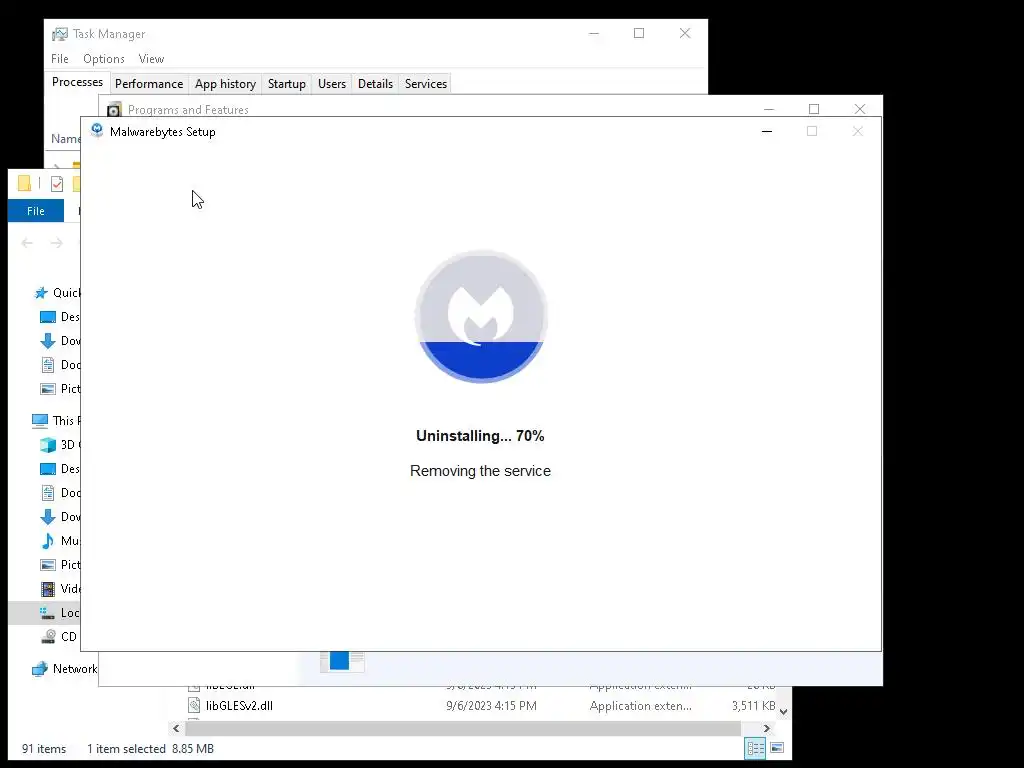The height and width of the screenshot is (768, 1024).
Task: Click the libGLESv2.dll file icon
Action: [194, 705]
